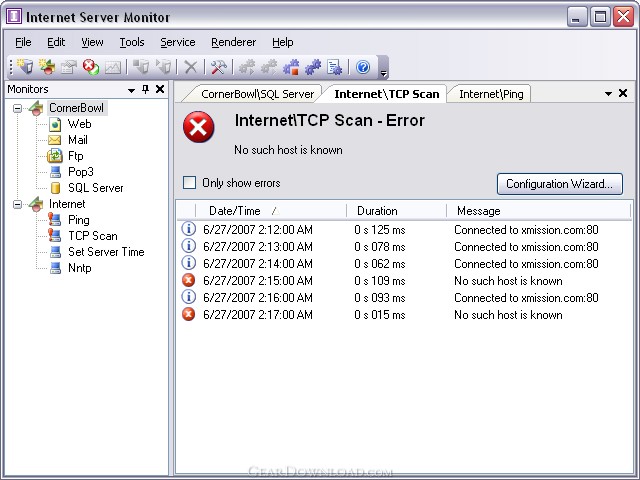Switch to the CornerBowl\SQL Server tab
The height and width of the screenshot is (480, 640).
point(258,94)
